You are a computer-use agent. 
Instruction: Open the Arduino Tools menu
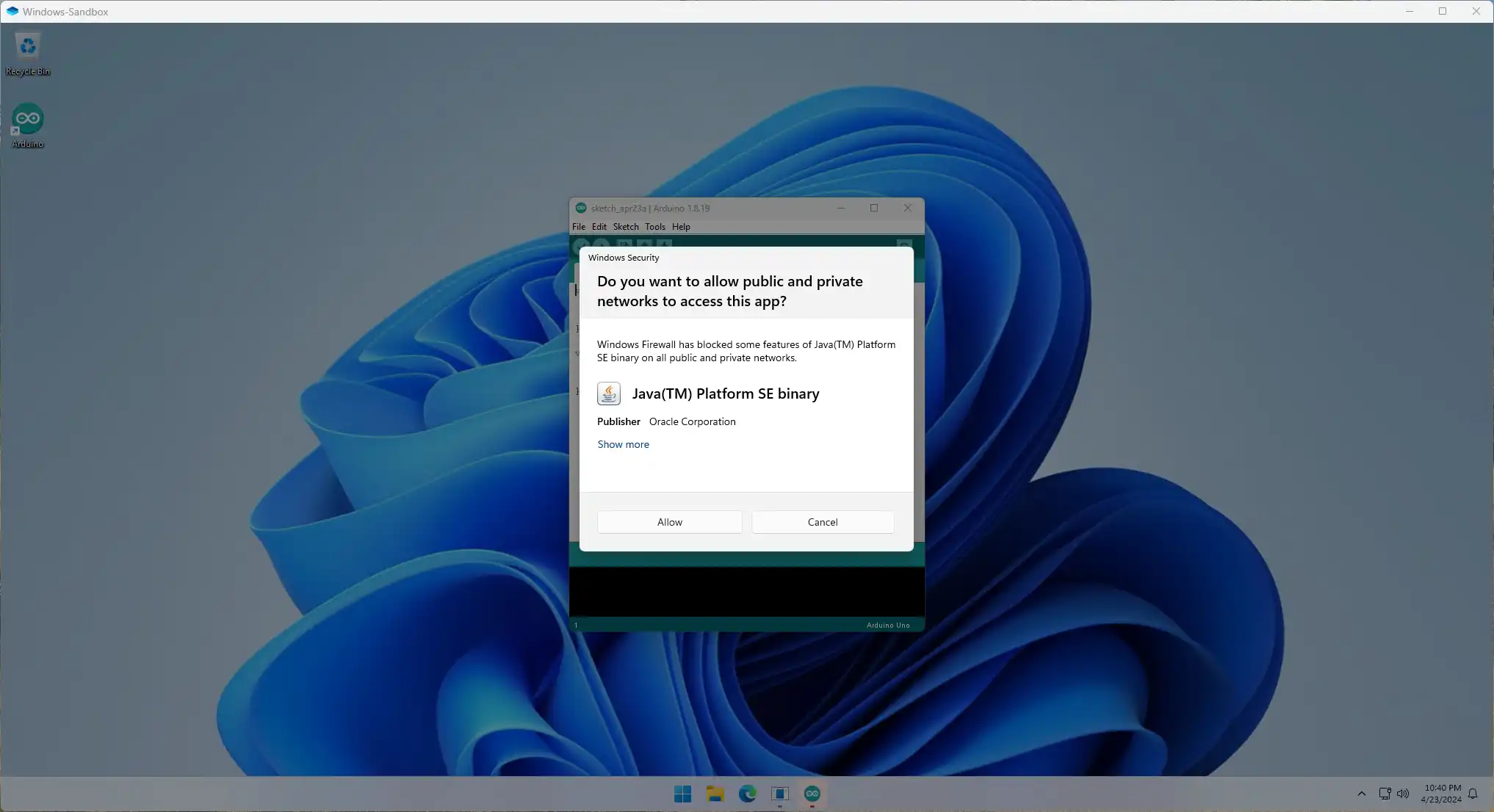click(654, 227)
